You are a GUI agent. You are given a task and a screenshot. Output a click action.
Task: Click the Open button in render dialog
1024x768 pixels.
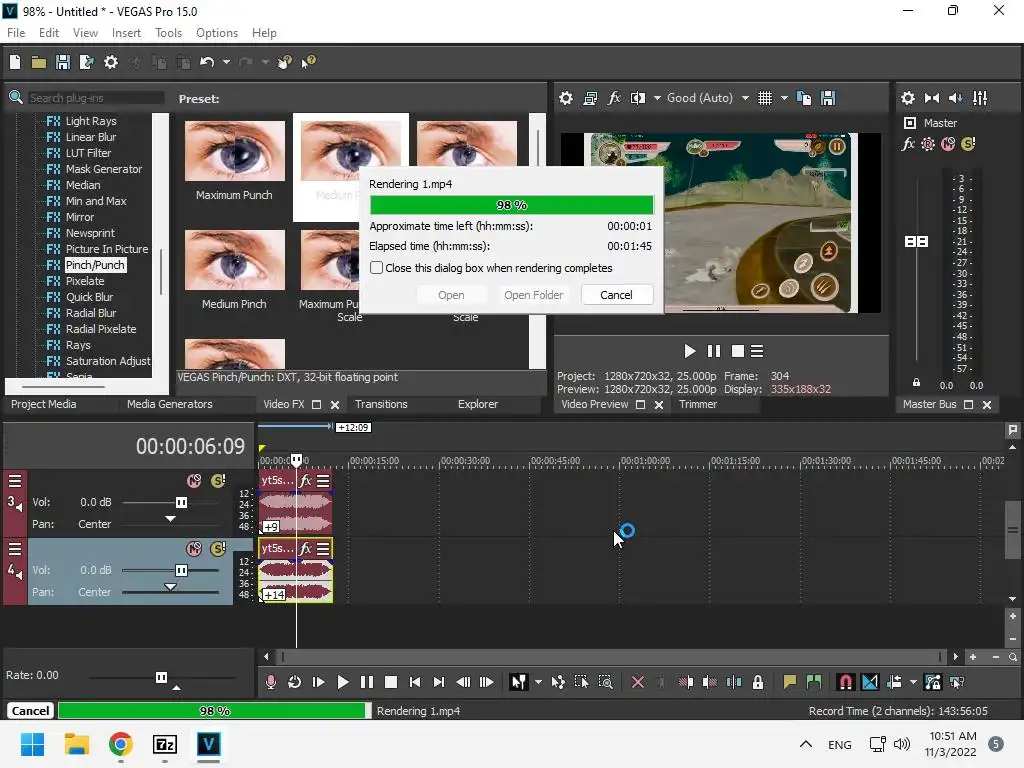(x=451, y=295)
